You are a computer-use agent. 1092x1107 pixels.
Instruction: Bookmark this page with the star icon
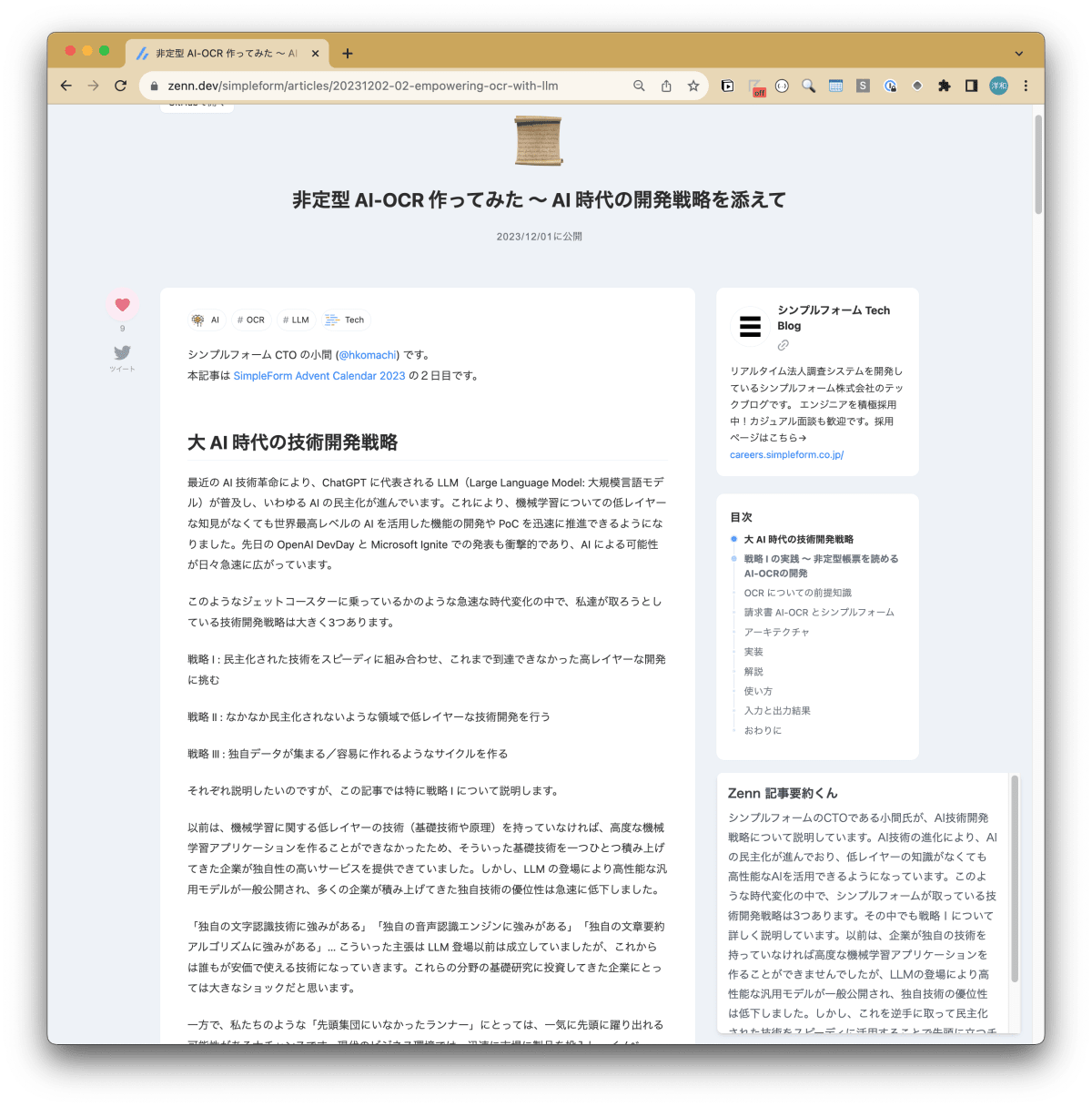693,86
